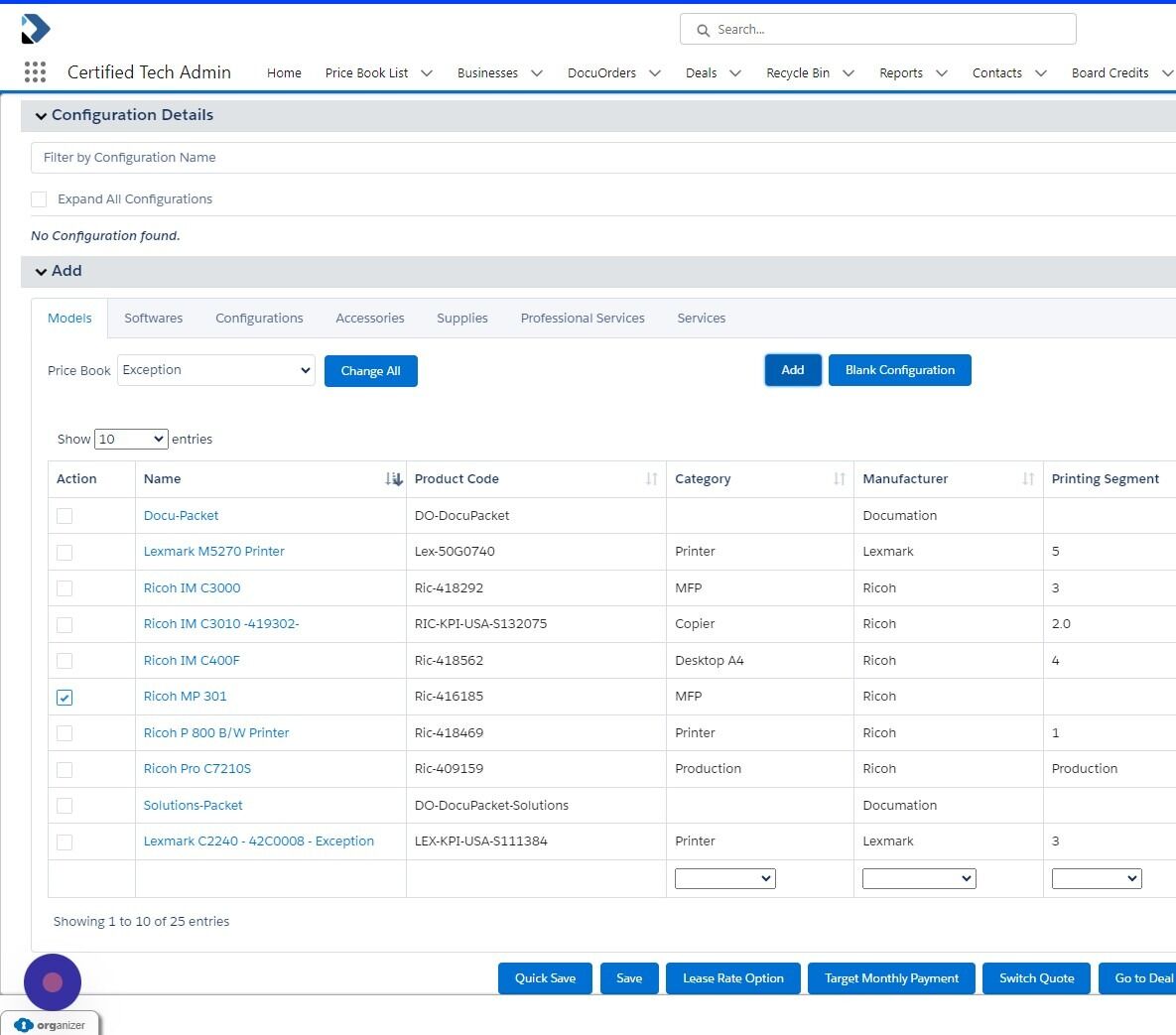Click the Switch Quote button
1176x1035 pixels.
pyautogui.click(x=1036, y=978)
